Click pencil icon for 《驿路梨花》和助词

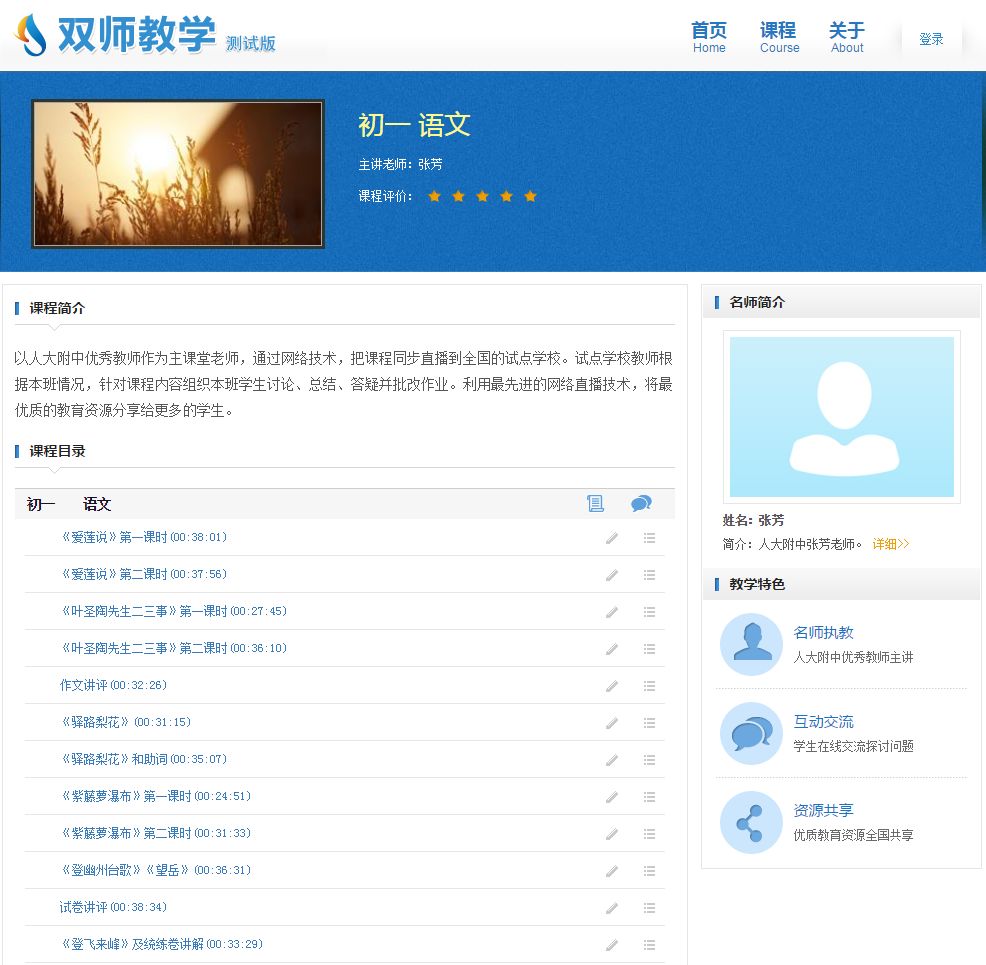(612, 761)
